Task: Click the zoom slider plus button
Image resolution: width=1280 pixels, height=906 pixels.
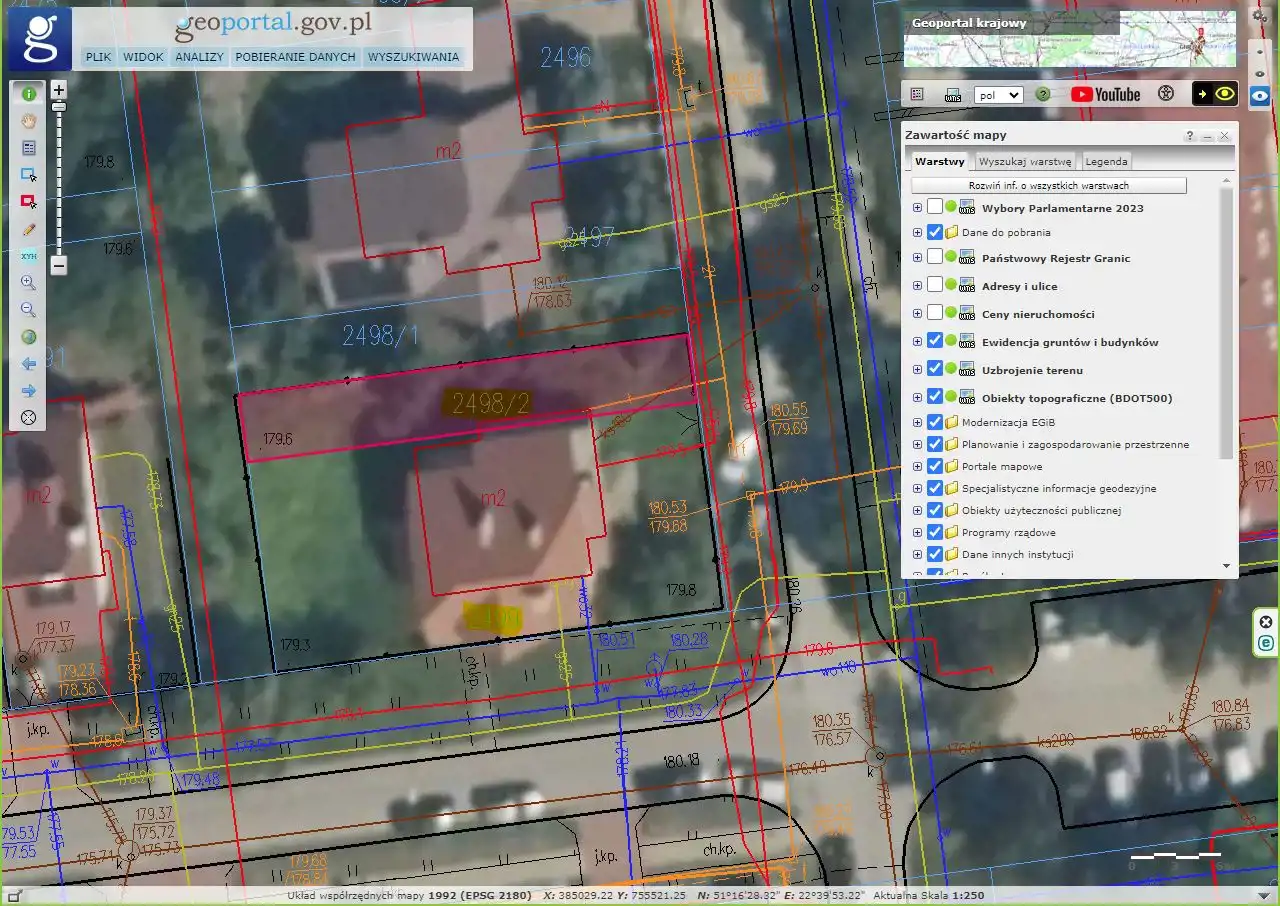Action: [59, 90]
